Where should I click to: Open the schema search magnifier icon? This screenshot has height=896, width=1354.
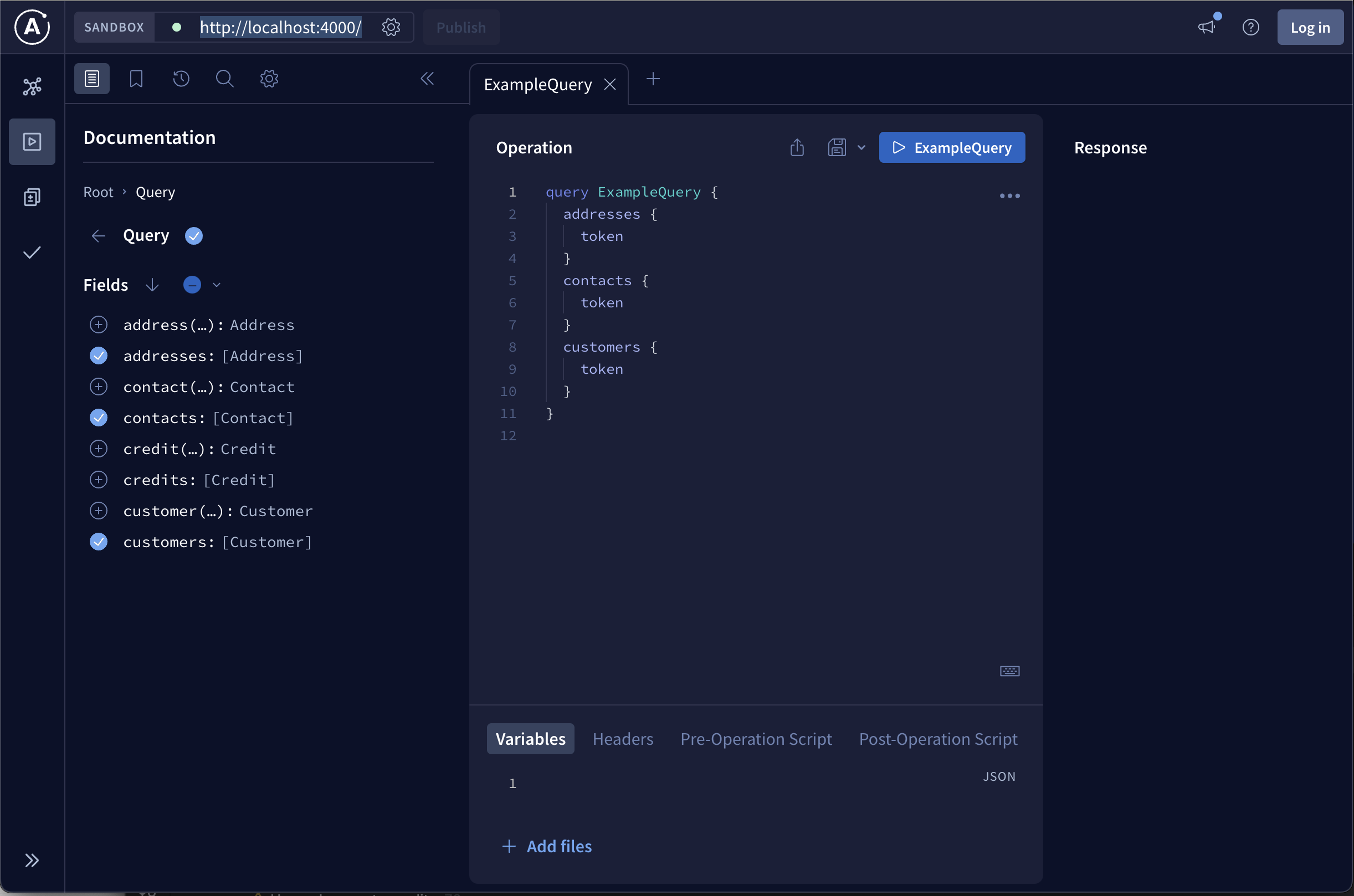(224, 79)
